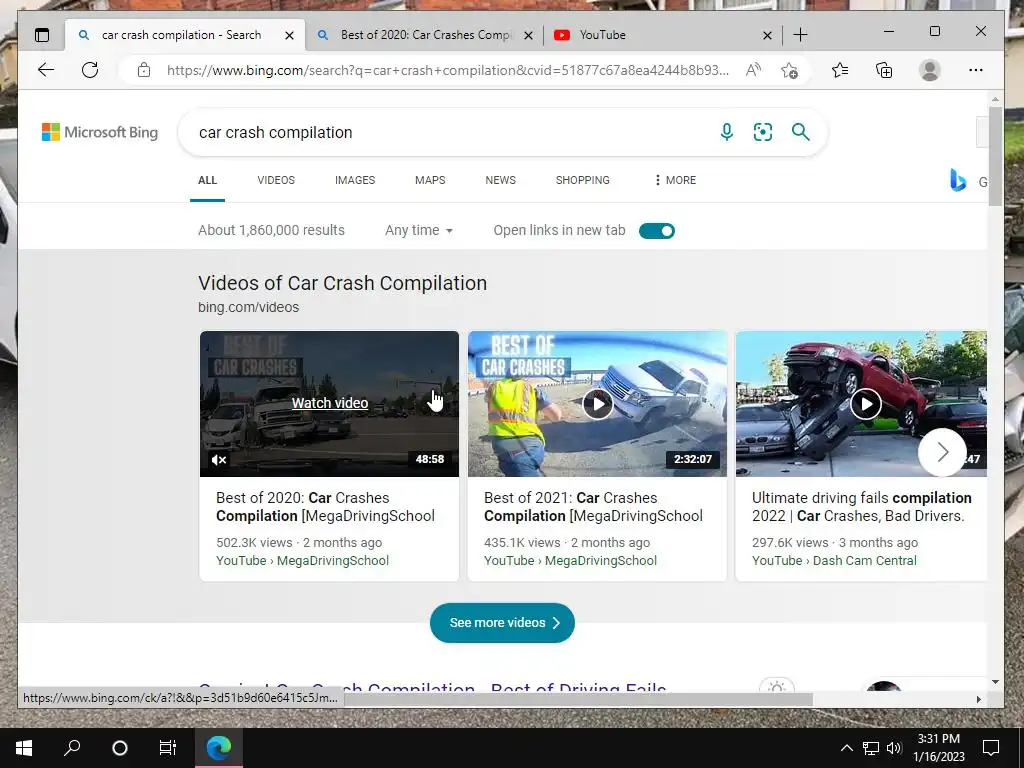Screen dimensions: 1024x768
Task: Open Task View on the taskbar
Action: pyautogui.click(x=168, y=748)
